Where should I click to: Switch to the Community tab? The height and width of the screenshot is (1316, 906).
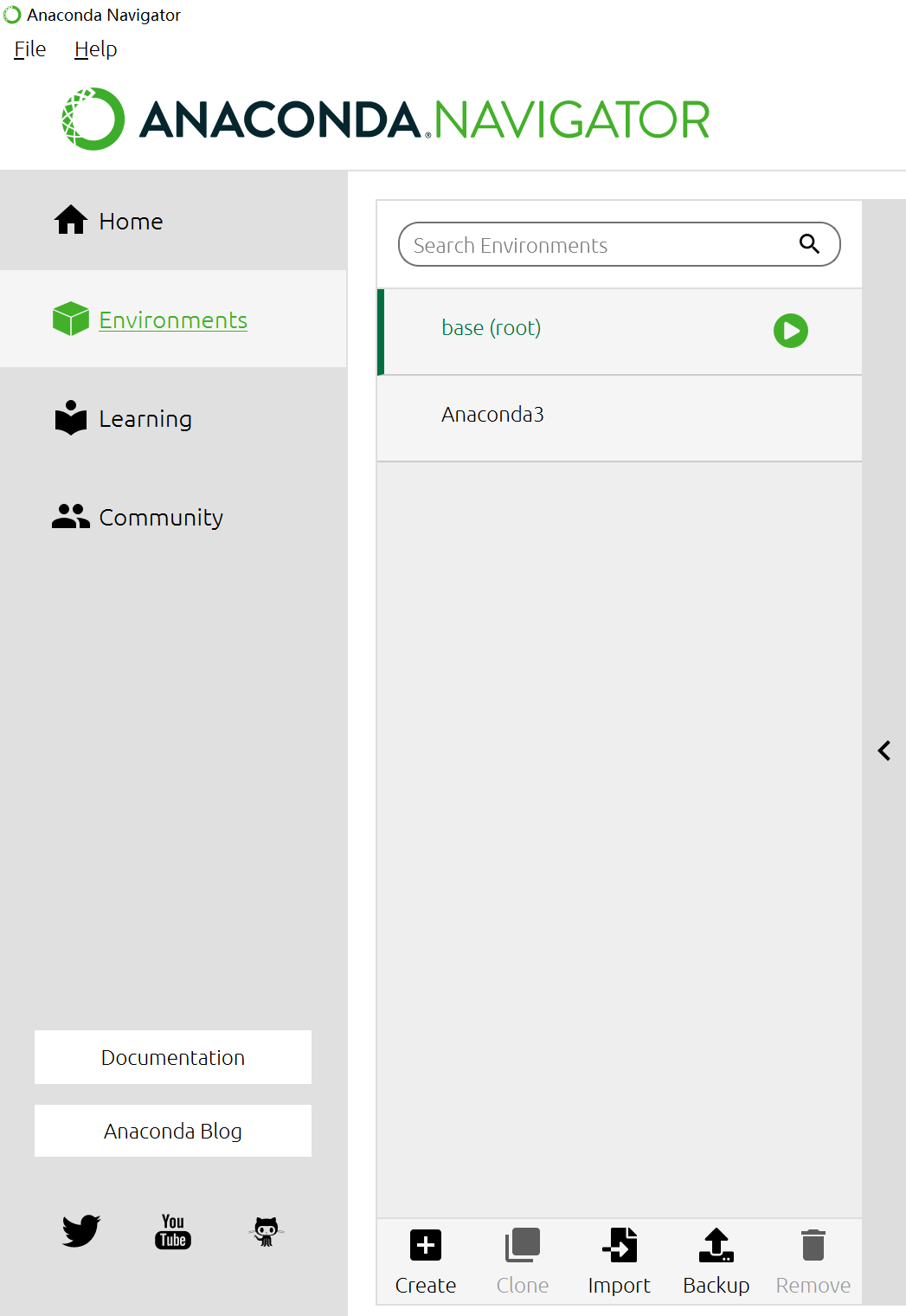tap(173, 517)
